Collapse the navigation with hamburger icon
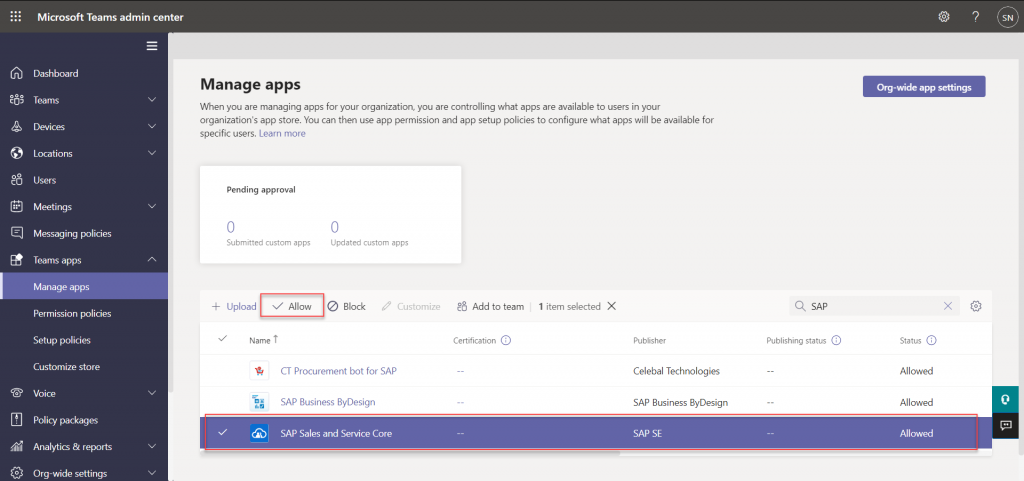The width and height of the screenshot is (1024, 481). (x=152, y=46)
